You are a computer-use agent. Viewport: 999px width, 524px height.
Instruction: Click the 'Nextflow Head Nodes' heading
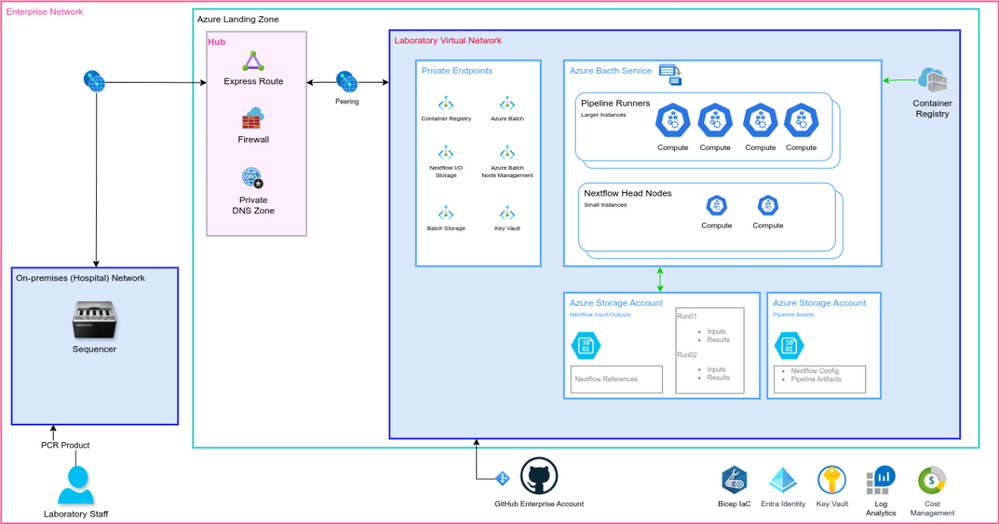pos(628,193)
